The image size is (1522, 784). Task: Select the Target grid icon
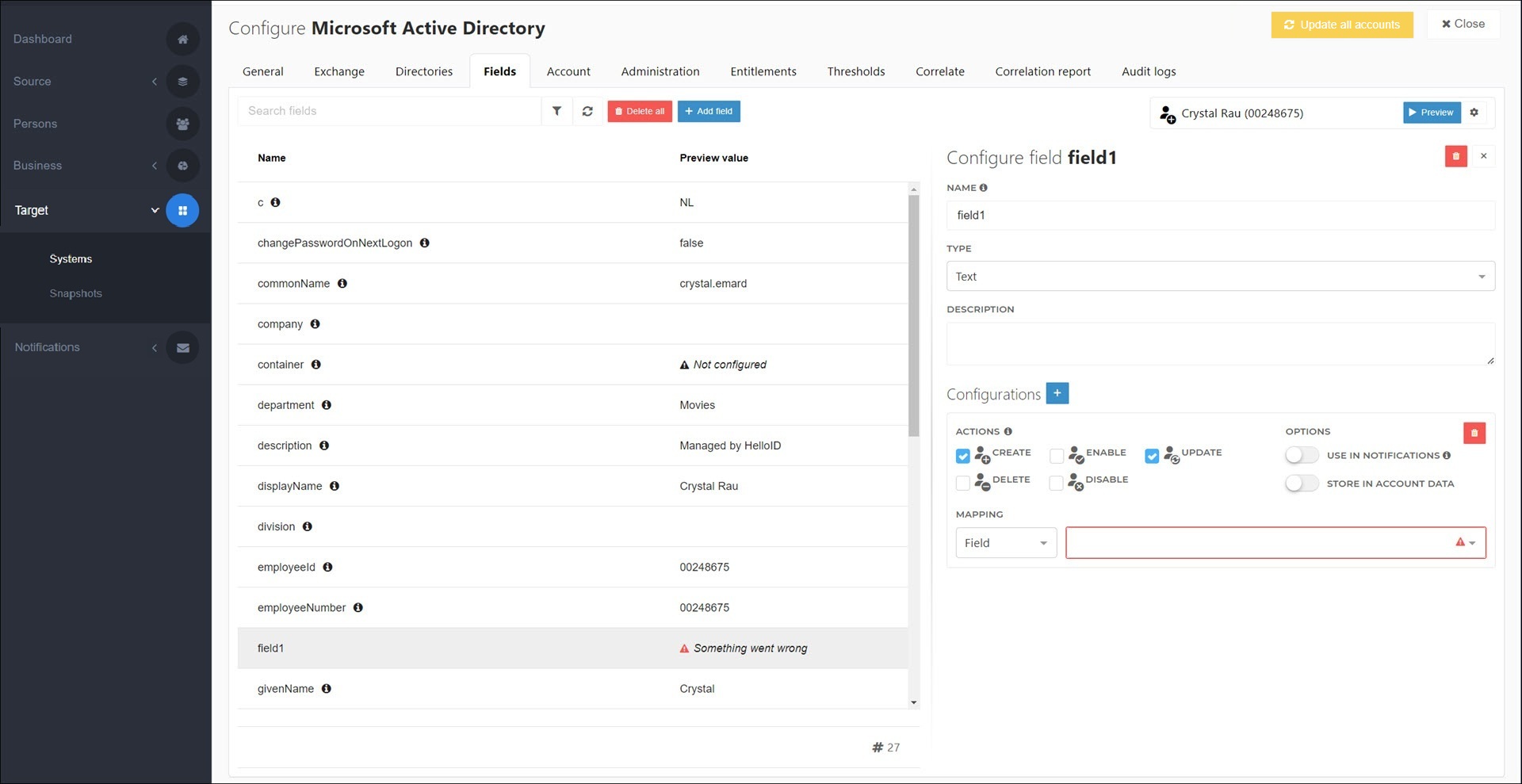click(x=182, y=210)
